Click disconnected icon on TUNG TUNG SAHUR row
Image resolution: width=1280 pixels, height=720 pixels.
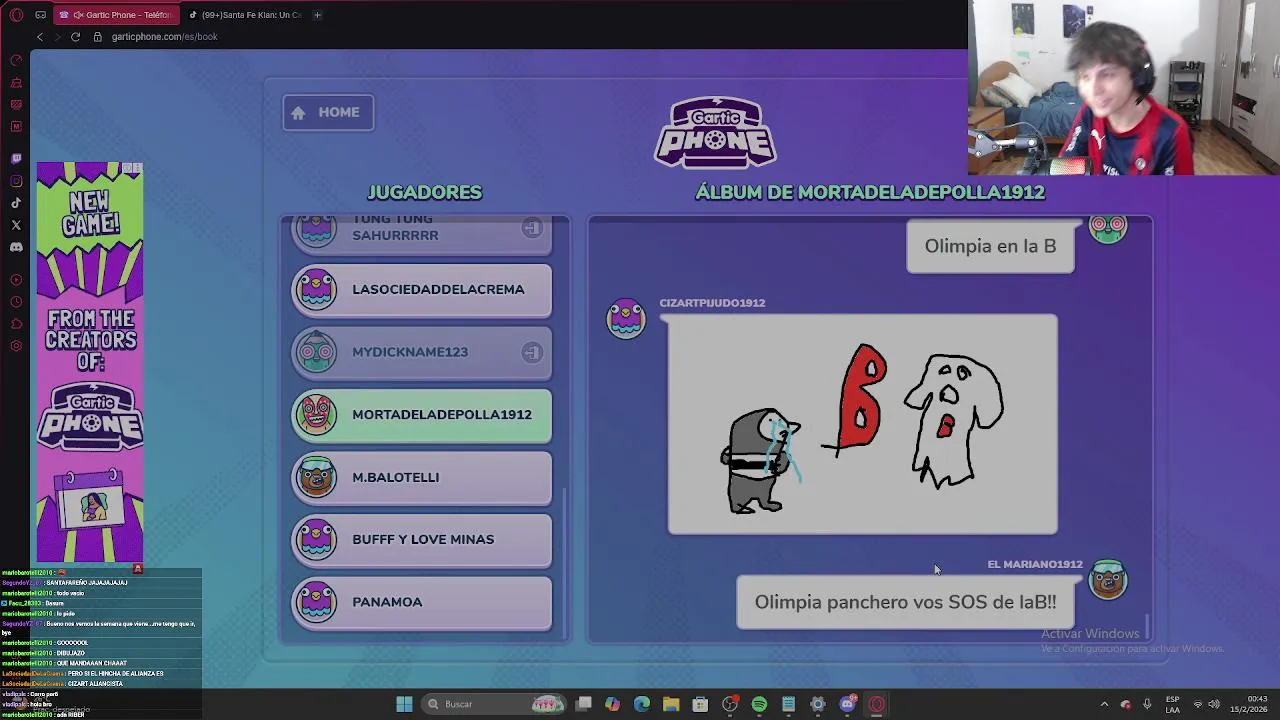click(532, 228)
